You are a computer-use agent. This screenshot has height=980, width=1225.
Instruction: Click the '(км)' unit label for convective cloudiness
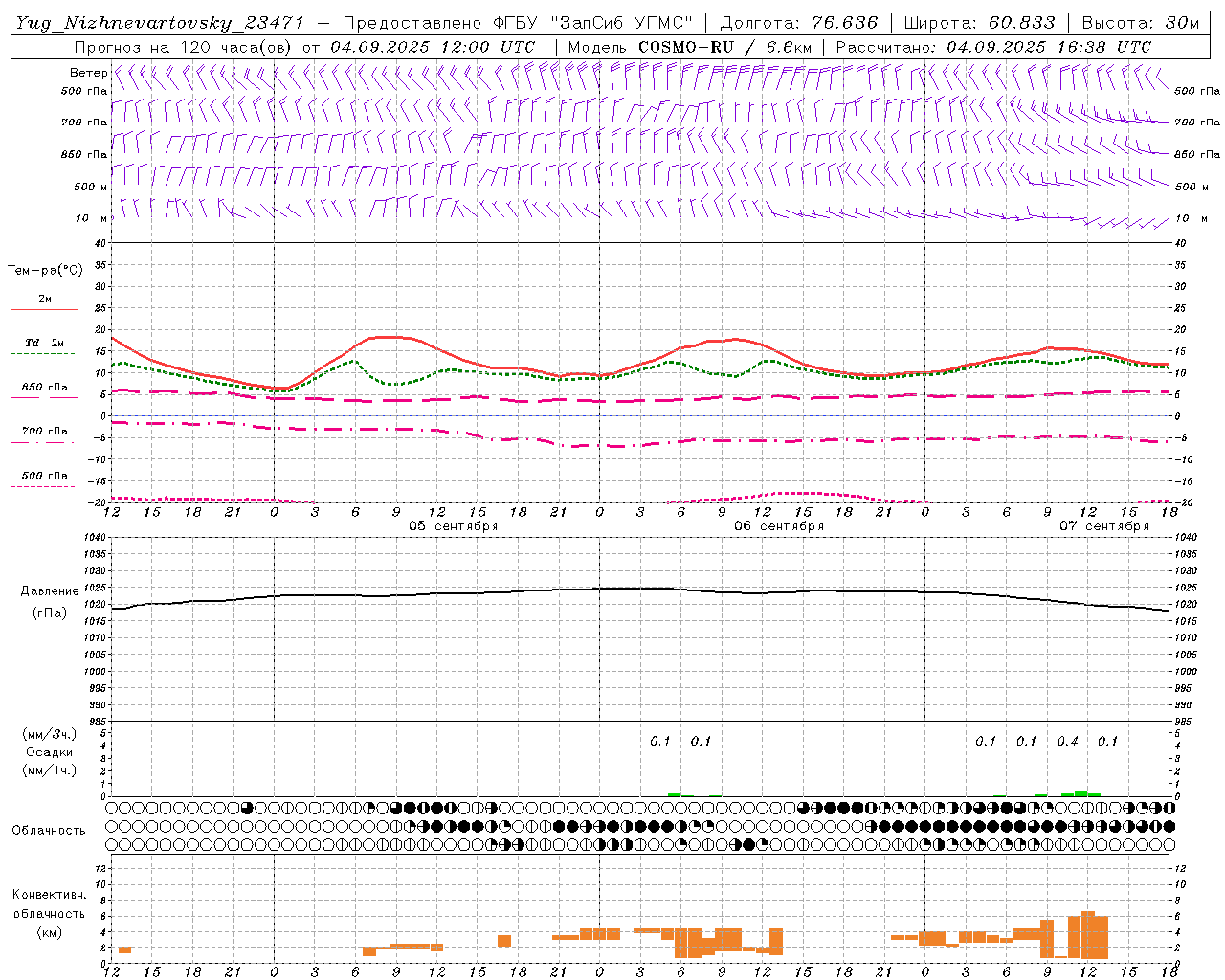[x=49, y=932]
